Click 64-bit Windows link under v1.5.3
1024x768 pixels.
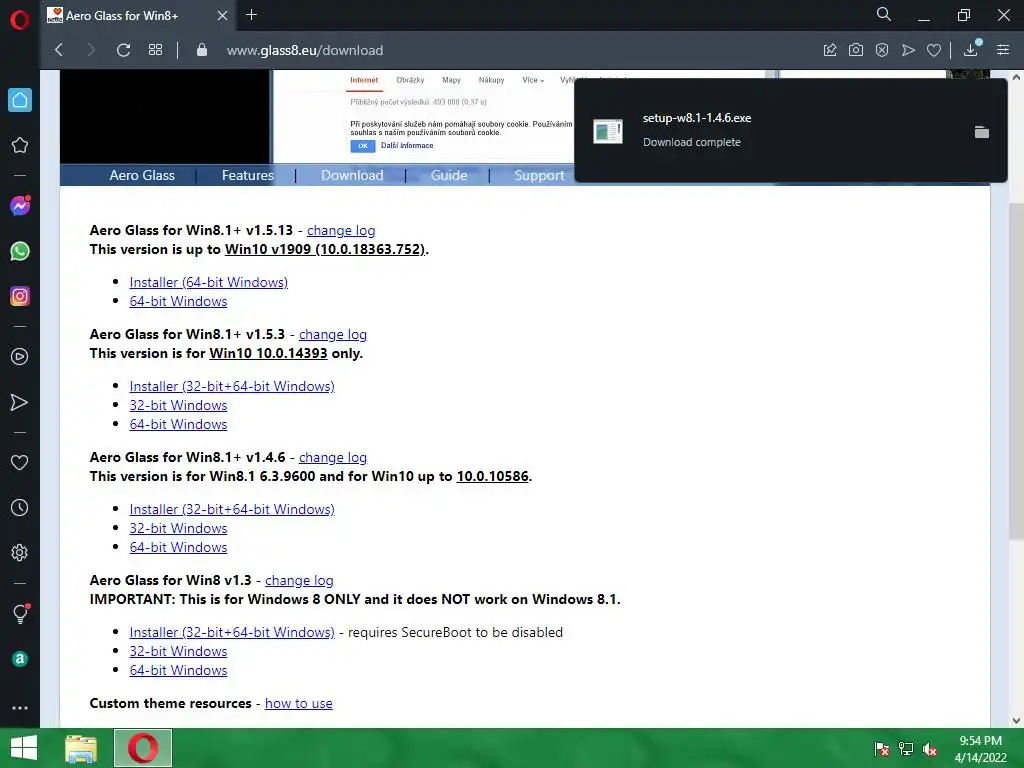tap(178, 424)
